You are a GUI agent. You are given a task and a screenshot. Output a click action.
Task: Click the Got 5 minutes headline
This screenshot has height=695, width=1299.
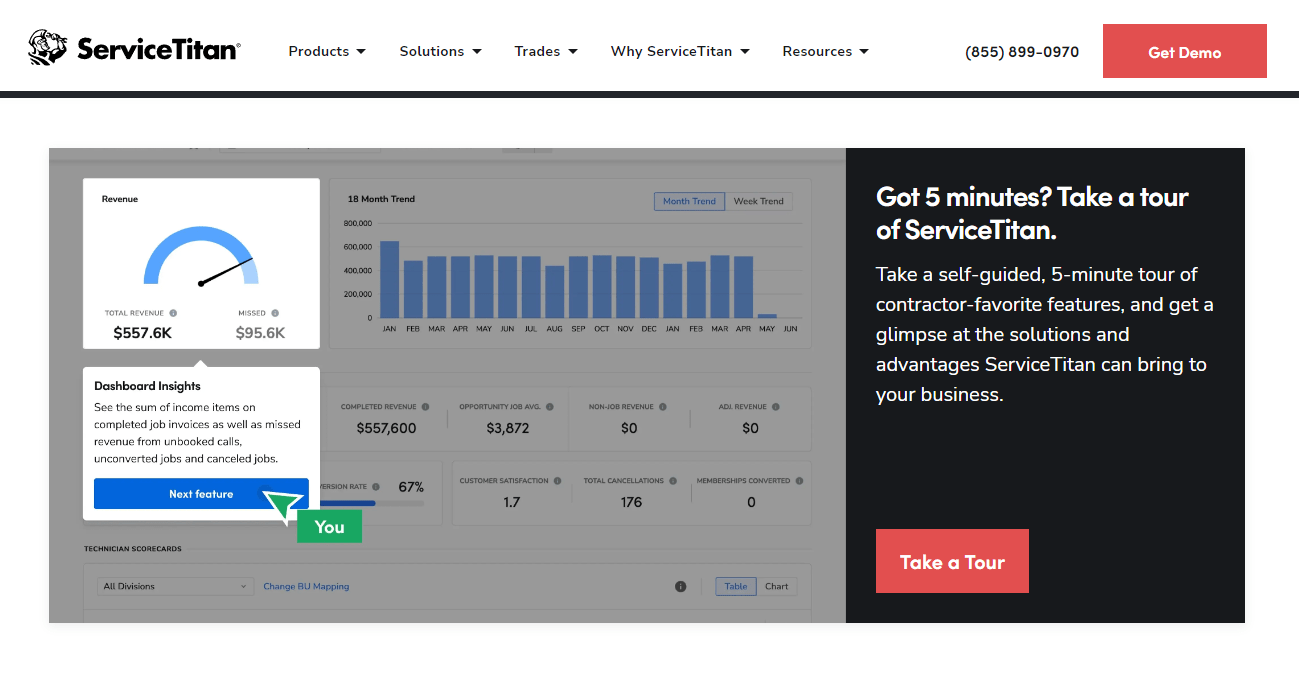(x=1032, y=213)
